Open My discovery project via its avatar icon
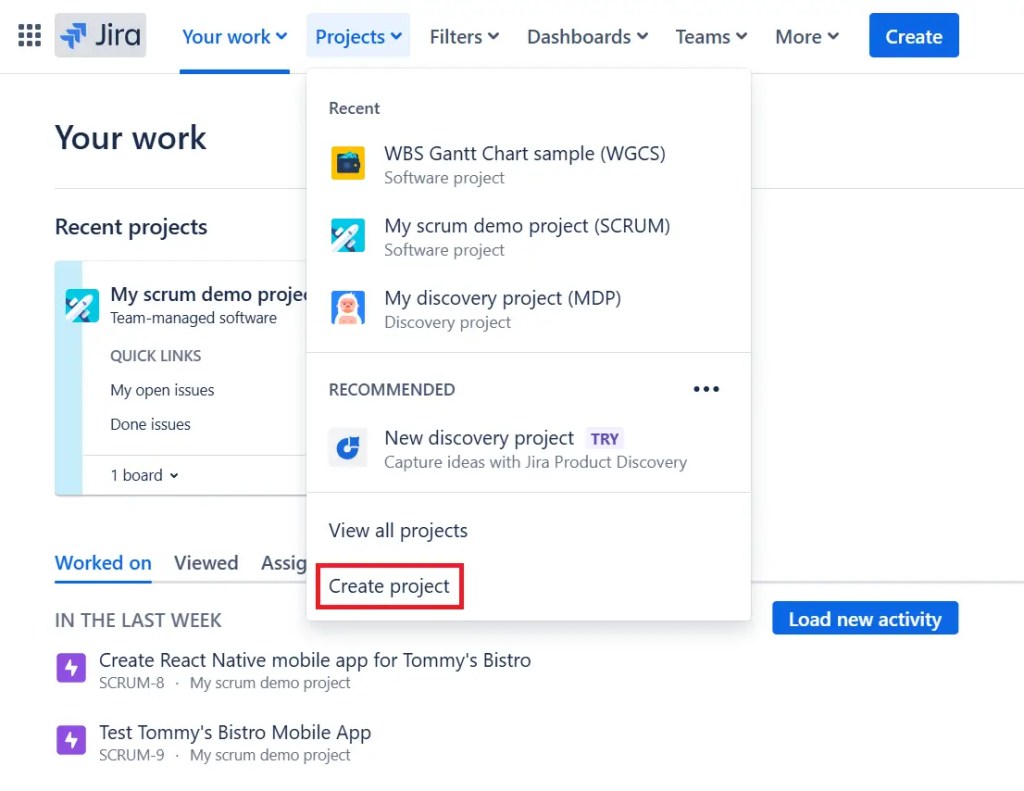This screenshot has height=791, width=1024. 347,308
